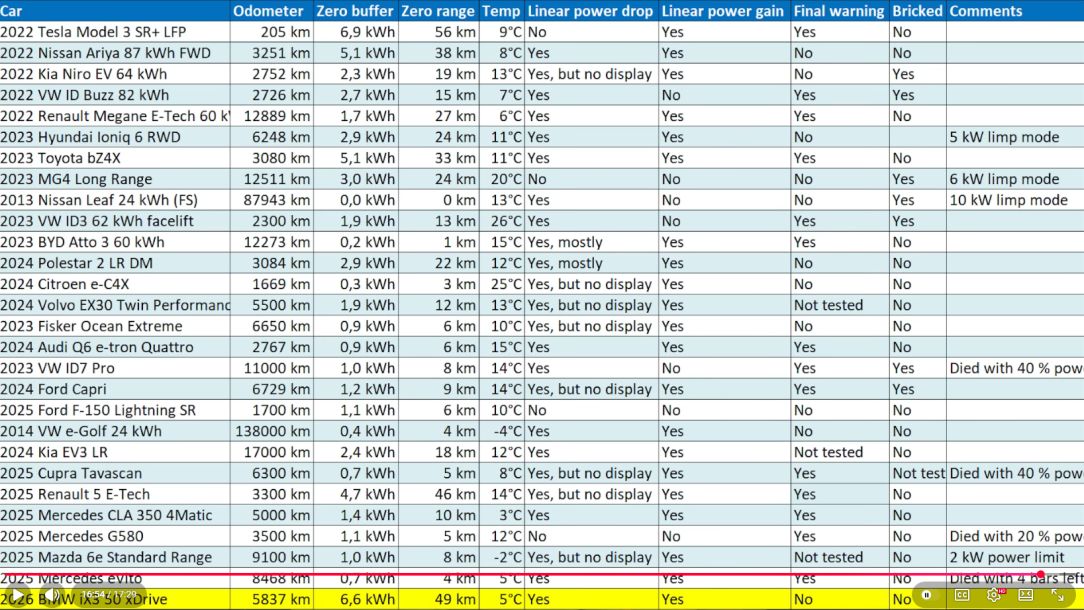Screen dimensions: 1084x610
Task: Click the 16:54 / 17:29 time display
Action: pos(109,595)
